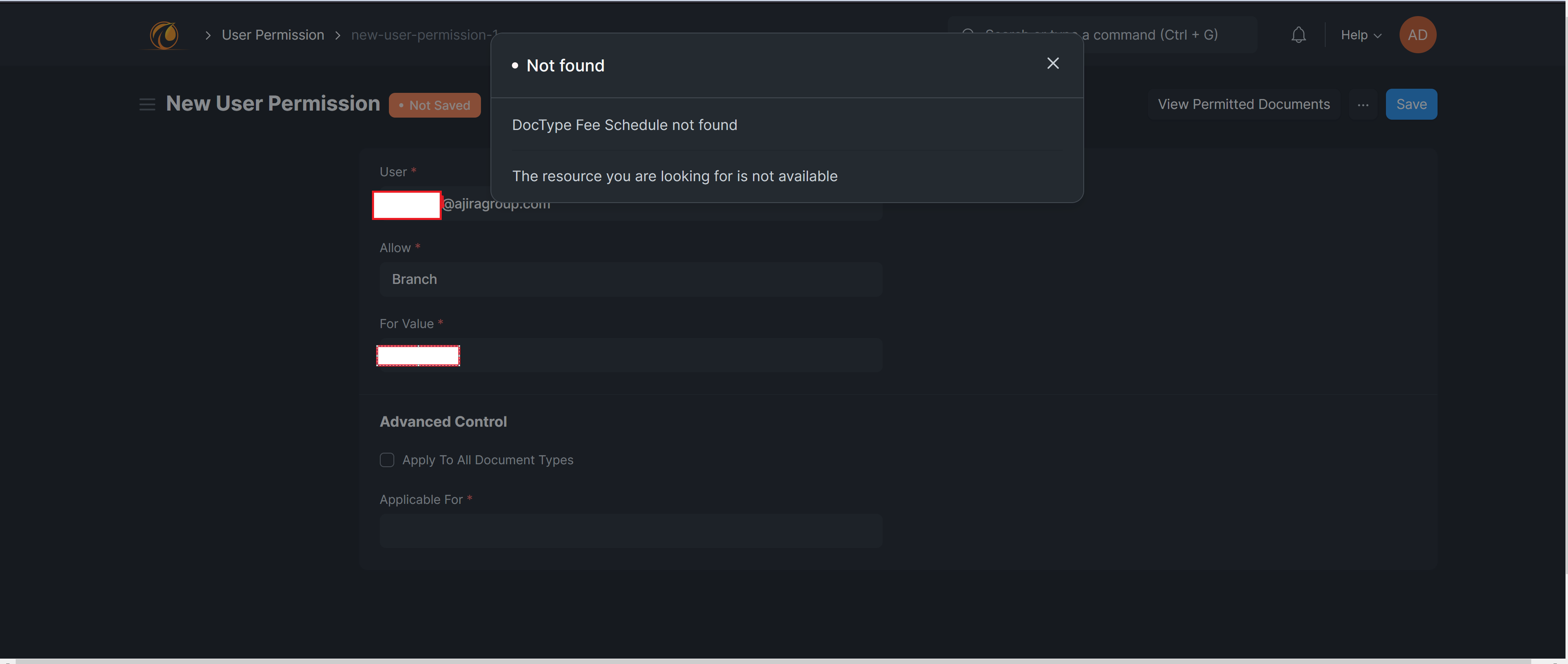Click the For Value input box
The width and height of the screenshot is (1568, 664).
417,355
